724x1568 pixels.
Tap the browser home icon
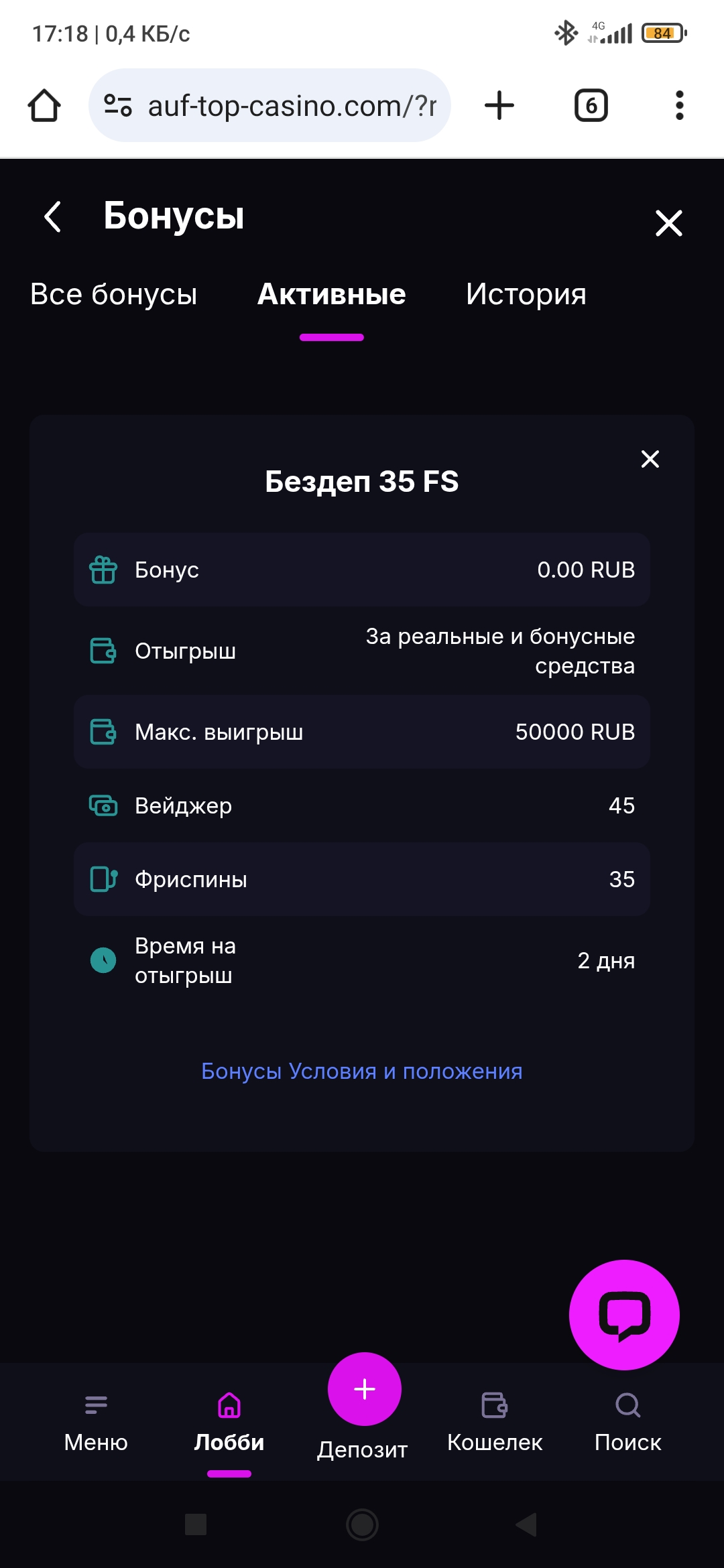point(44,106)
